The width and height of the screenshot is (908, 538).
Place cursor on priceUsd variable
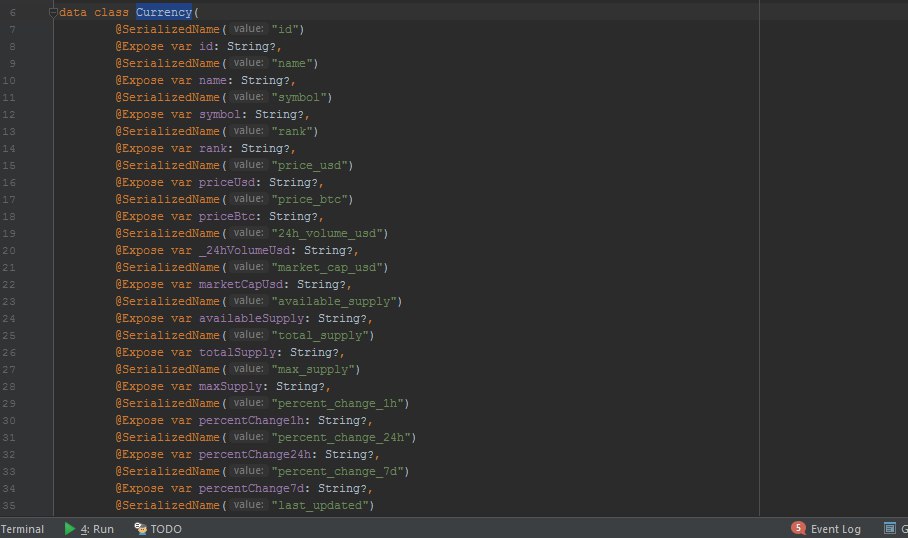(226, 182)
